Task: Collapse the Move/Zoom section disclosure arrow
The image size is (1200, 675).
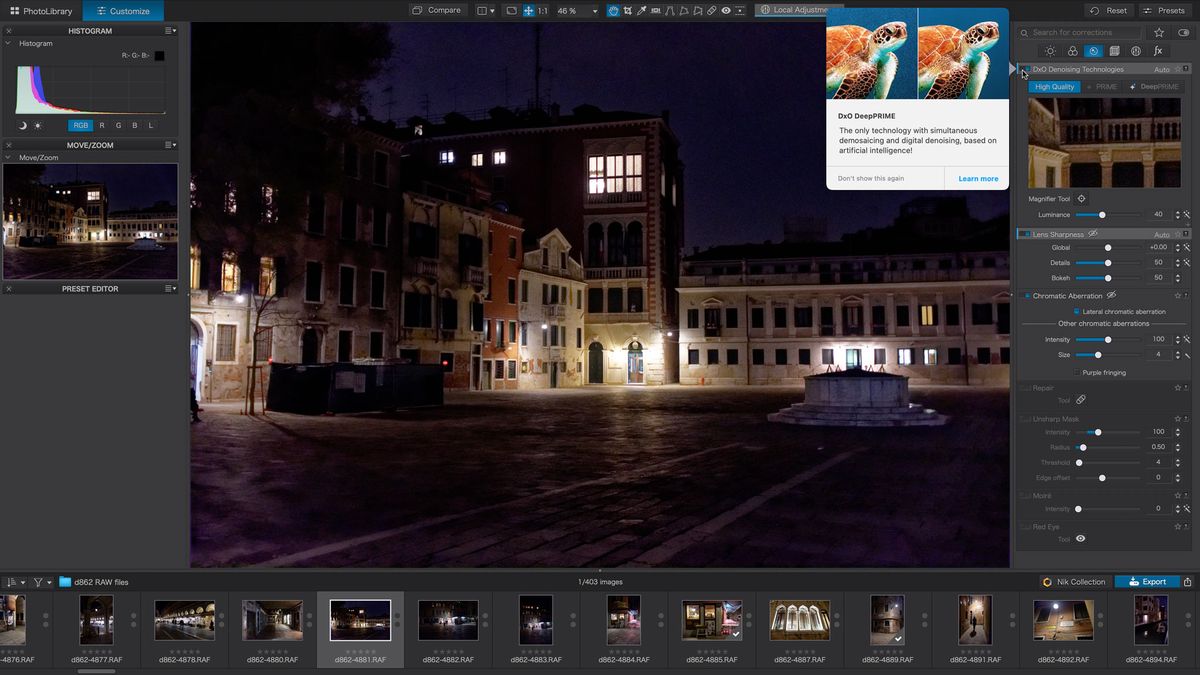Action: tap(9, 157)
